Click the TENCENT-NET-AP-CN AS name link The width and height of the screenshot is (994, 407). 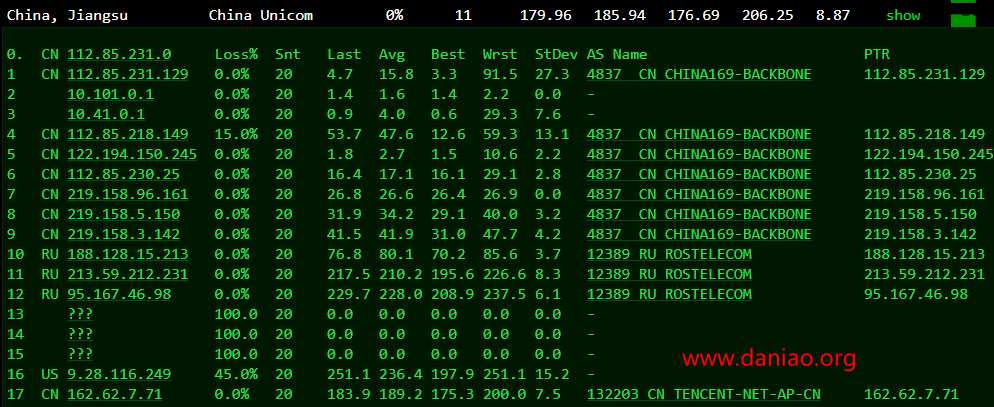tap(703, 394)
